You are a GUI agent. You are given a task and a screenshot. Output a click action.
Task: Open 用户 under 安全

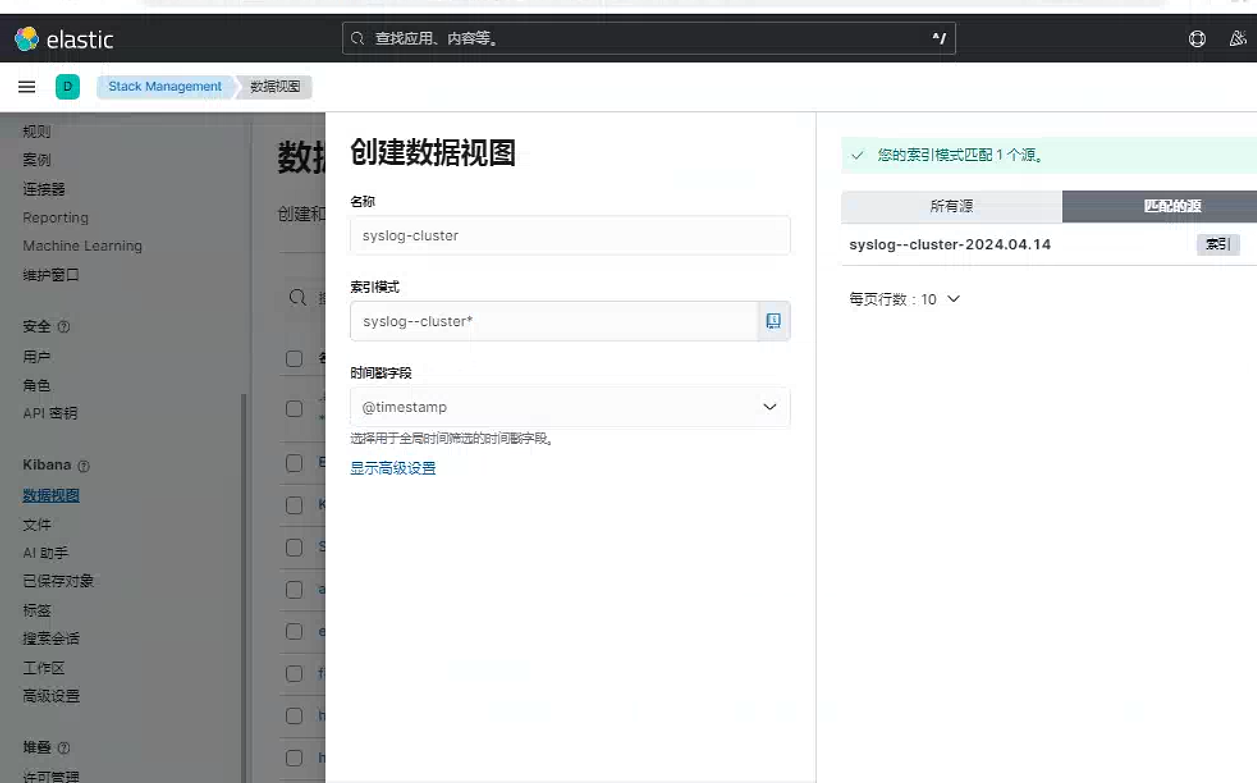coord(37,357)
